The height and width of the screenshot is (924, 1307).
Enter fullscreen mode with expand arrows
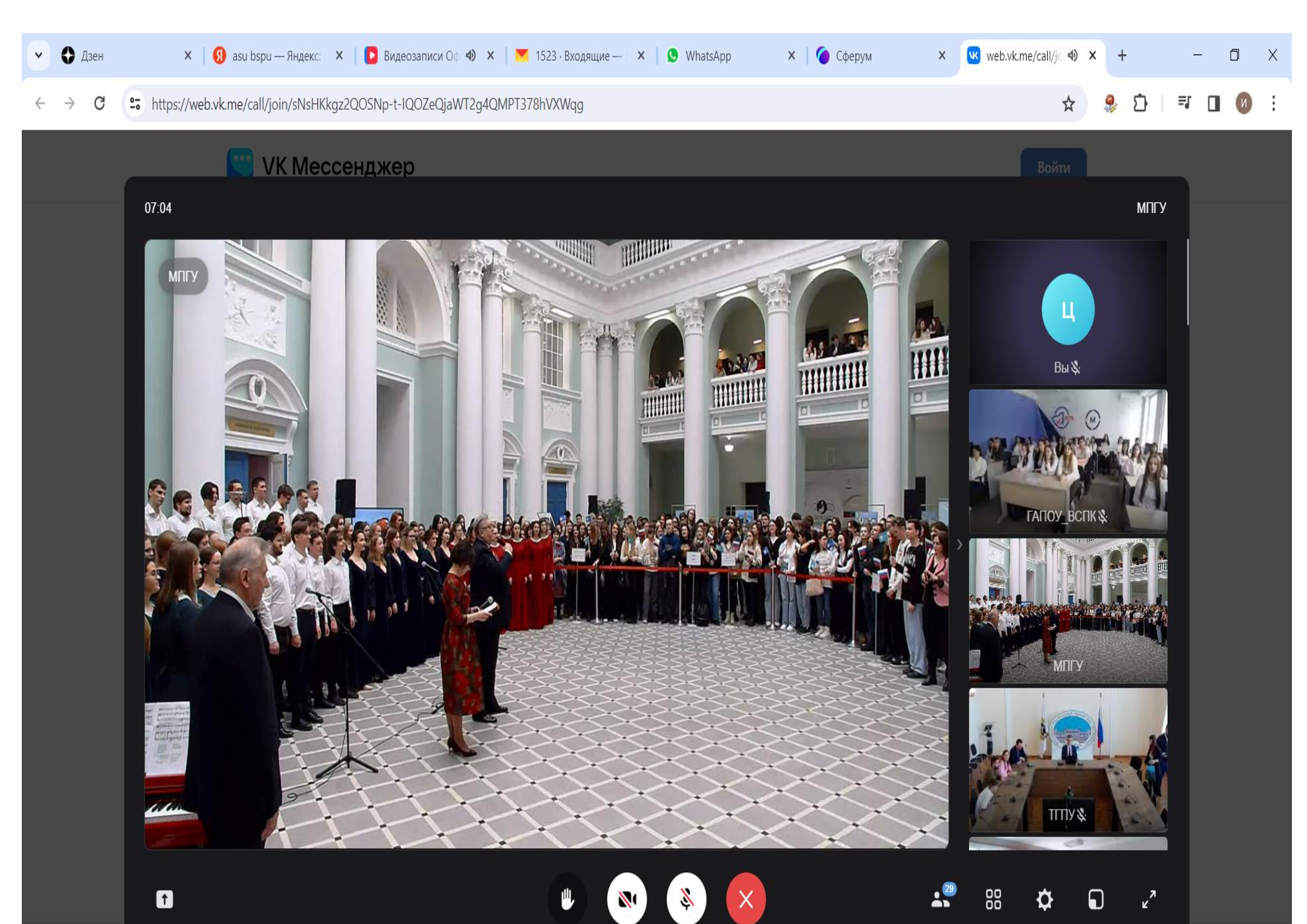point(1149,899)
